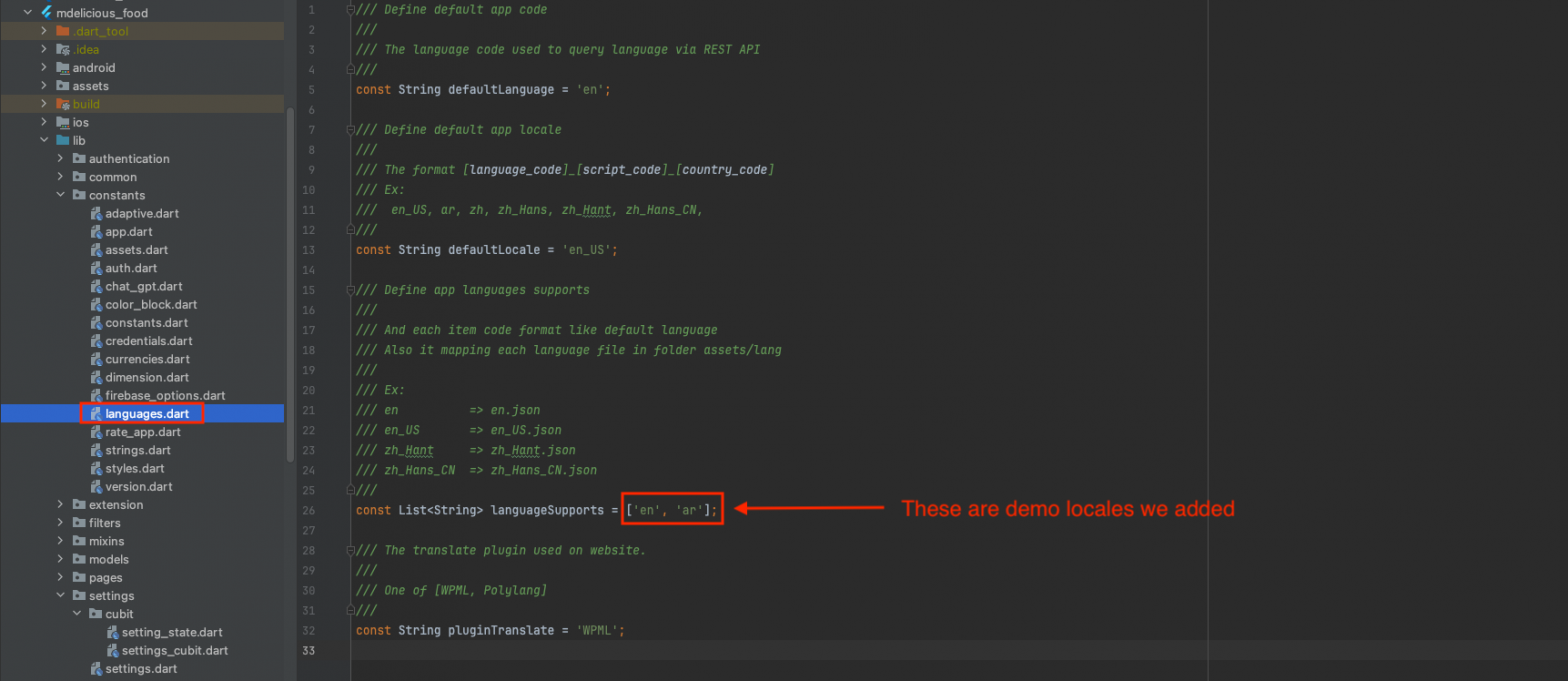Viewport: 1568px width, 681px height.
Task: Click the project tree vertical scrollbar
Action: (x=291, y=300)
